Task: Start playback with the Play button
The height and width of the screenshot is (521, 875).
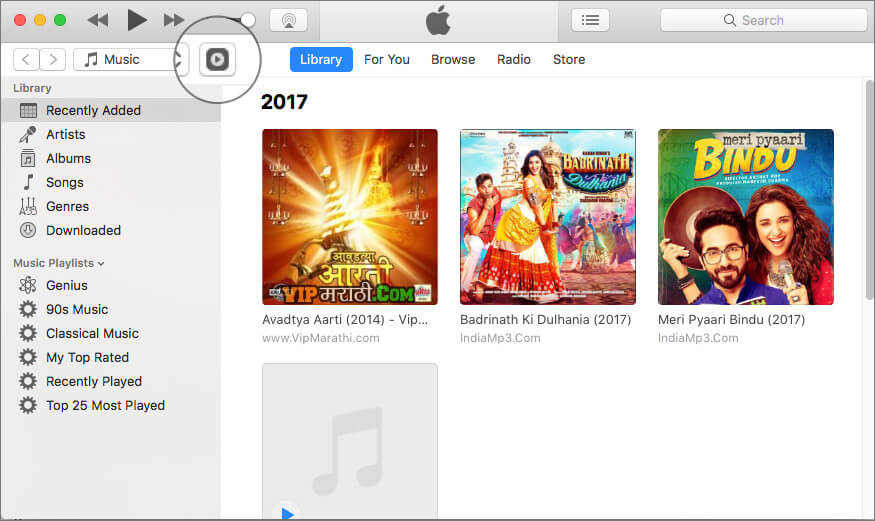Action: tap(136, 20)
